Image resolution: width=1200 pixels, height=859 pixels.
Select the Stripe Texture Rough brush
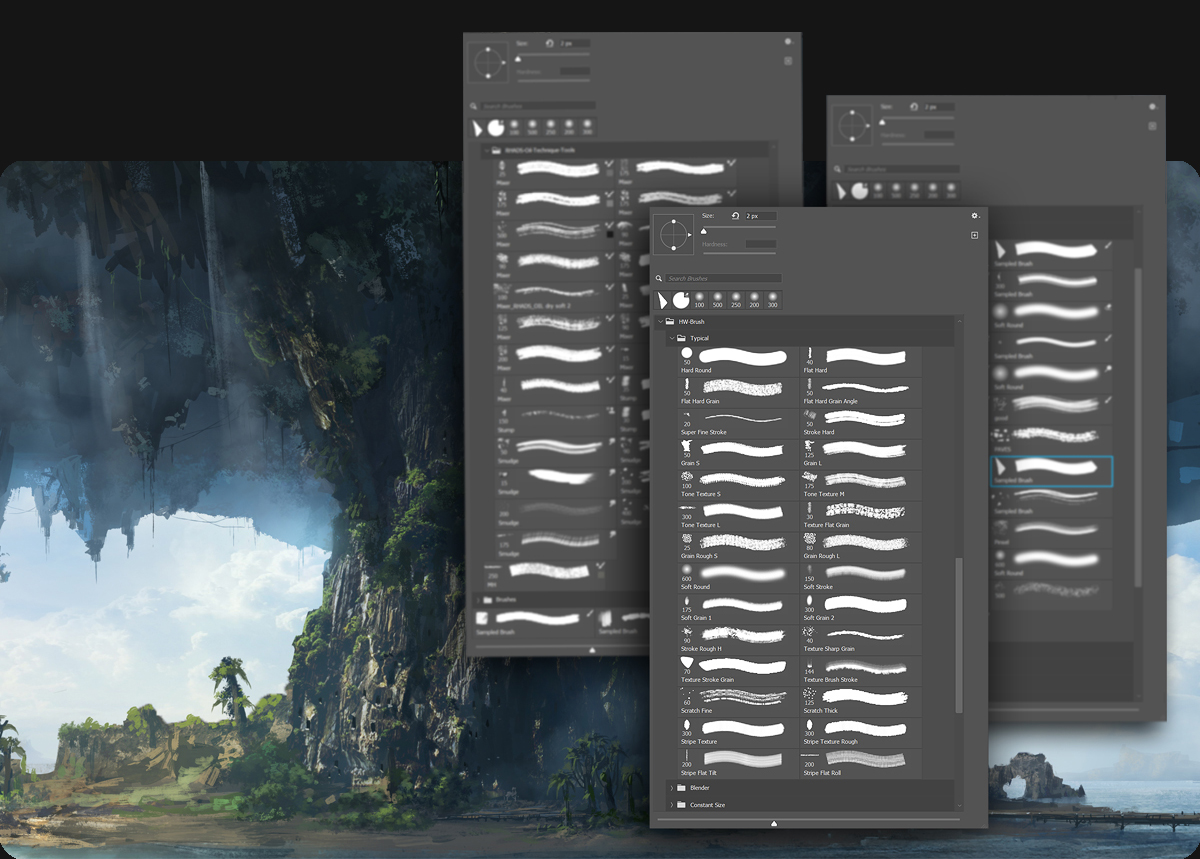point(861,733)
